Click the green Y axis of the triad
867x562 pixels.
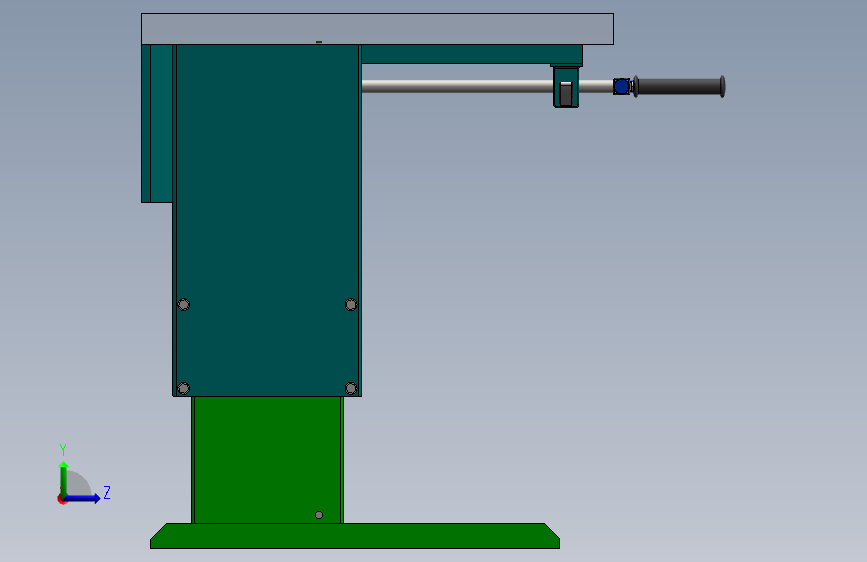[x=64, y=479]
